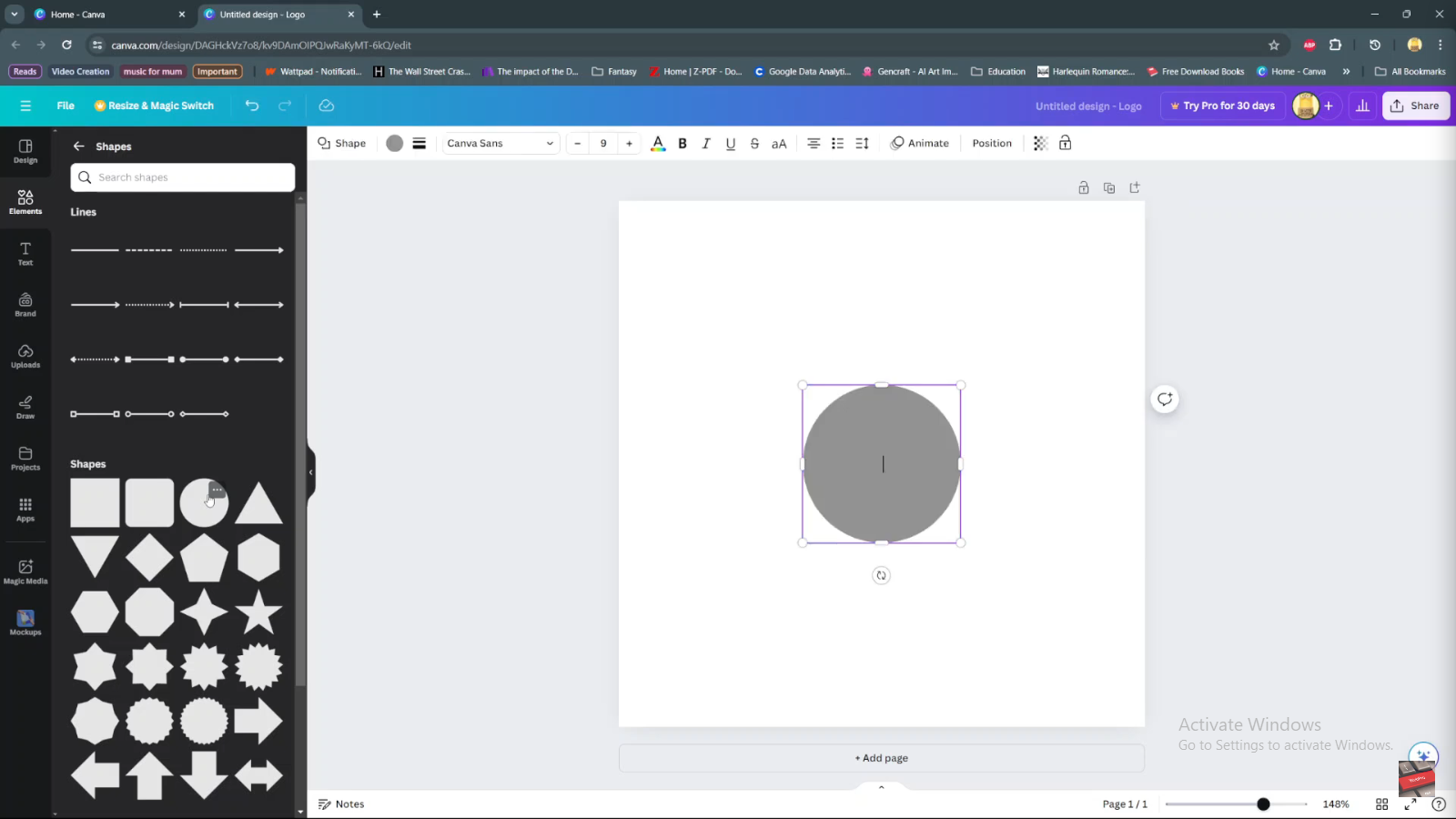Screen dimensions: 1456x819
Task: Add a new page icon above canvas
Action: pos(1135,187)
